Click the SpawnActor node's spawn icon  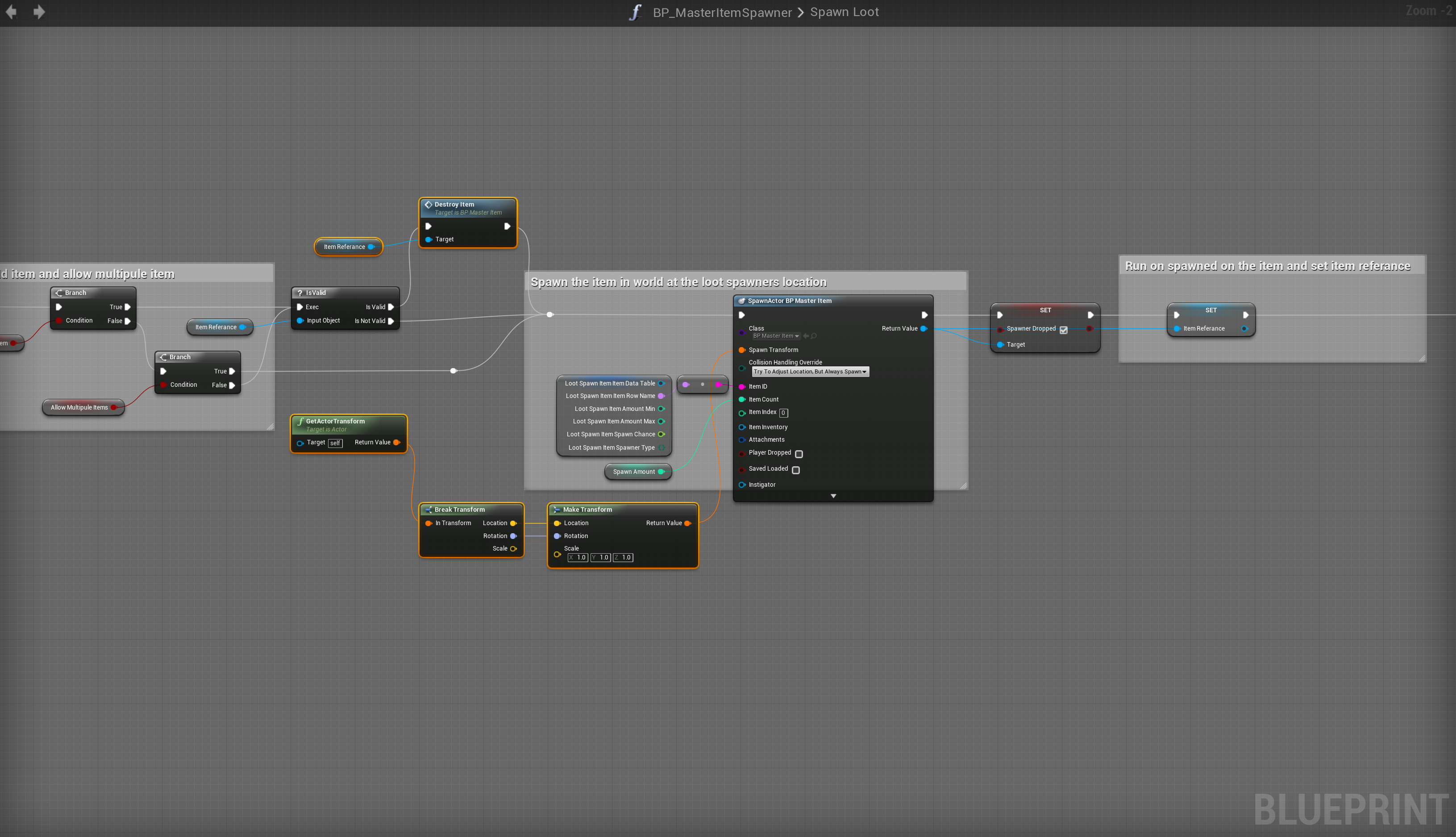(x=741, y=301)
